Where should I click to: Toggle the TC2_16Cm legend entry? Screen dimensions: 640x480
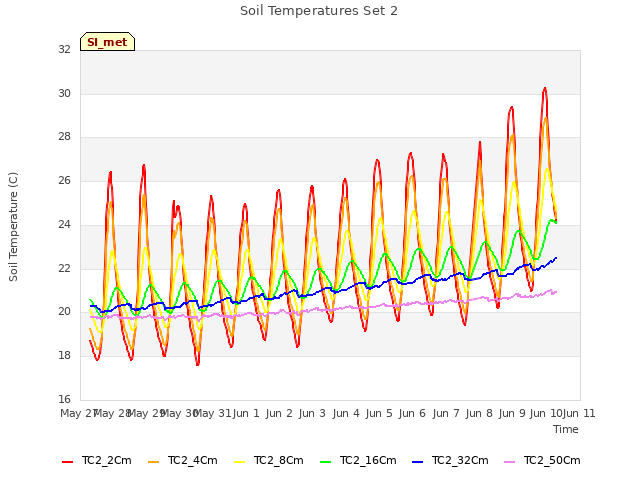(x=358, y=460)
